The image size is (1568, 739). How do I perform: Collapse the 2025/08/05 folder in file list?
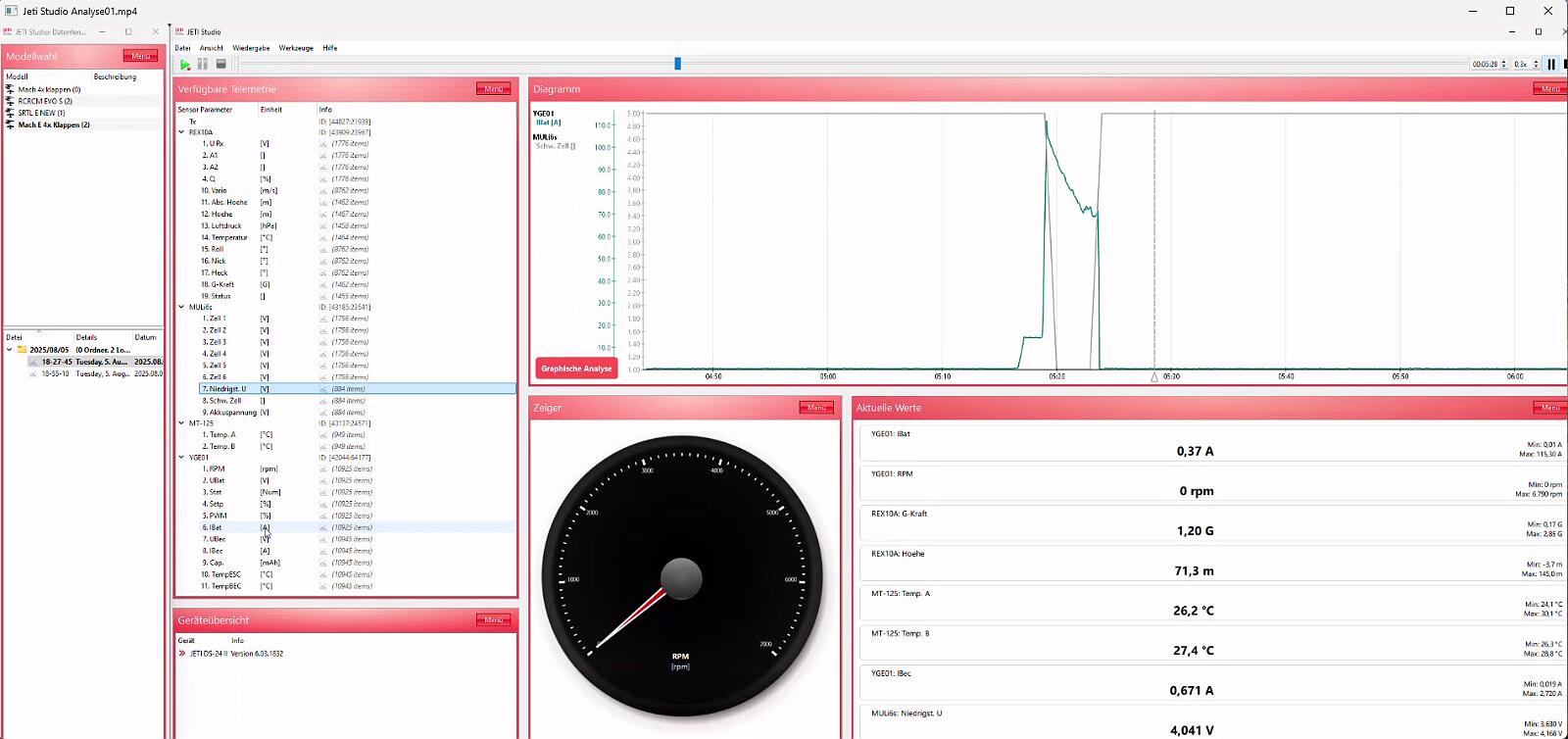click(10, 350)
